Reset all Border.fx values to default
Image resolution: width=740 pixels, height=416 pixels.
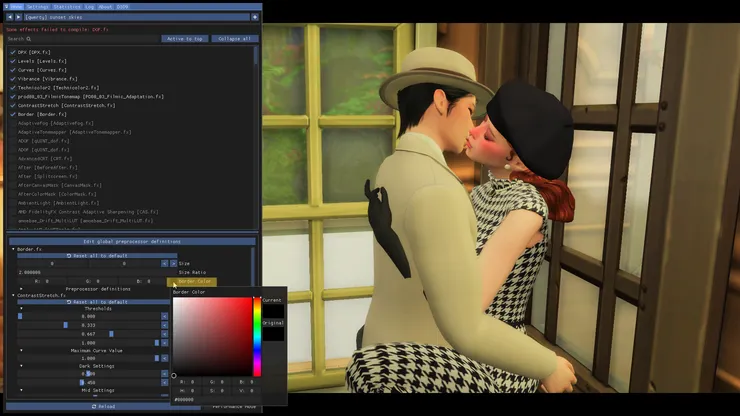[97, 255]
